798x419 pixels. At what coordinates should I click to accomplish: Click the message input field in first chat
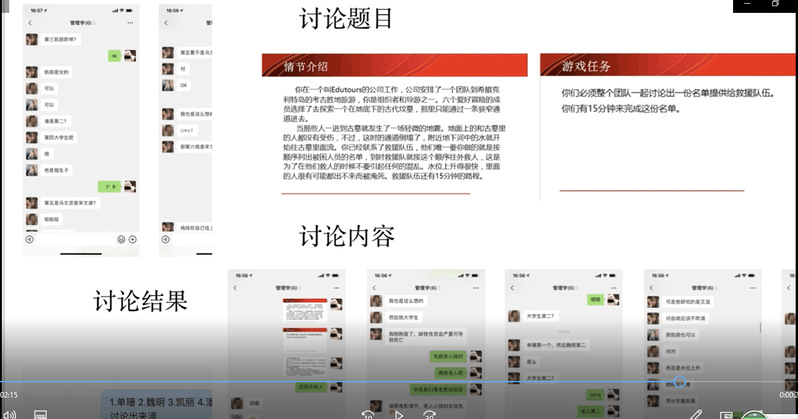coord(75,239)
